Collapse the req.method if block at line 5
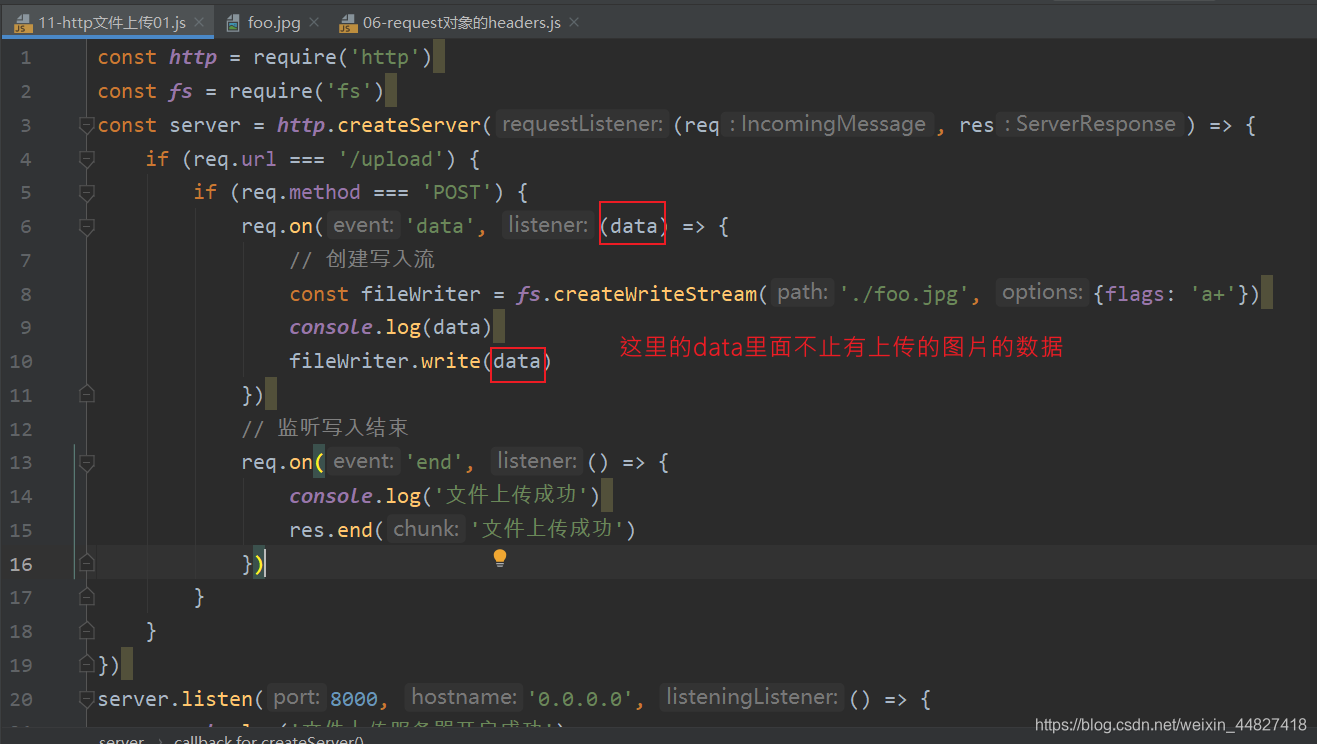Viewport: 1317px width, 744px height. [87, 192]
